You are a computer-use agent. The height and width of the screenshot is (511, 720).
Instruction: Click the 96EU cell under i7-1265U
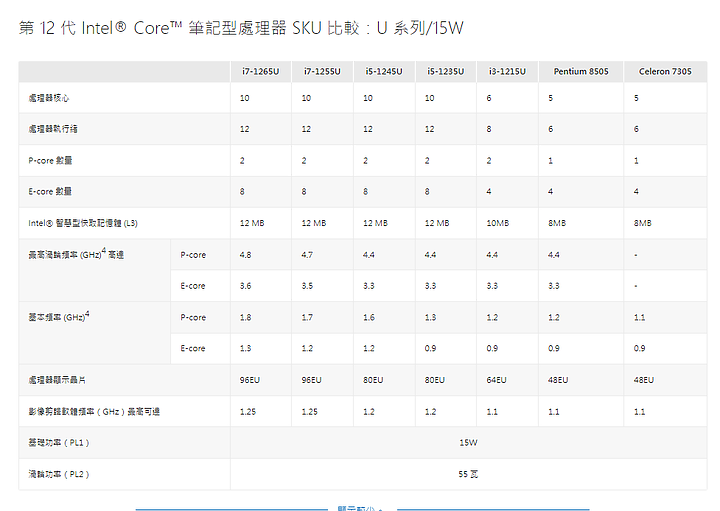coord(250,380)
